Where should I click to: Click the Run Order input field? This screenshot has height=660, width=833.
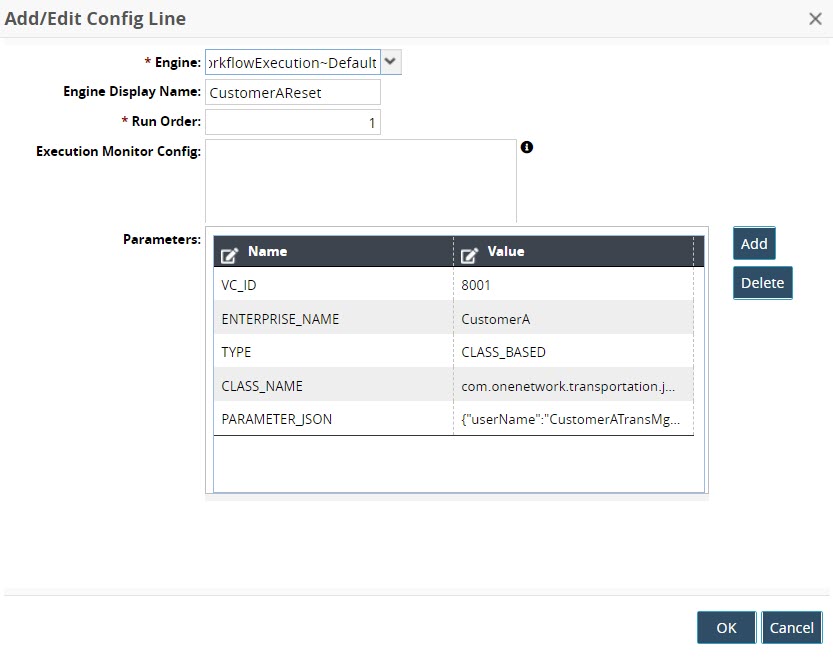tap(292, 122)
